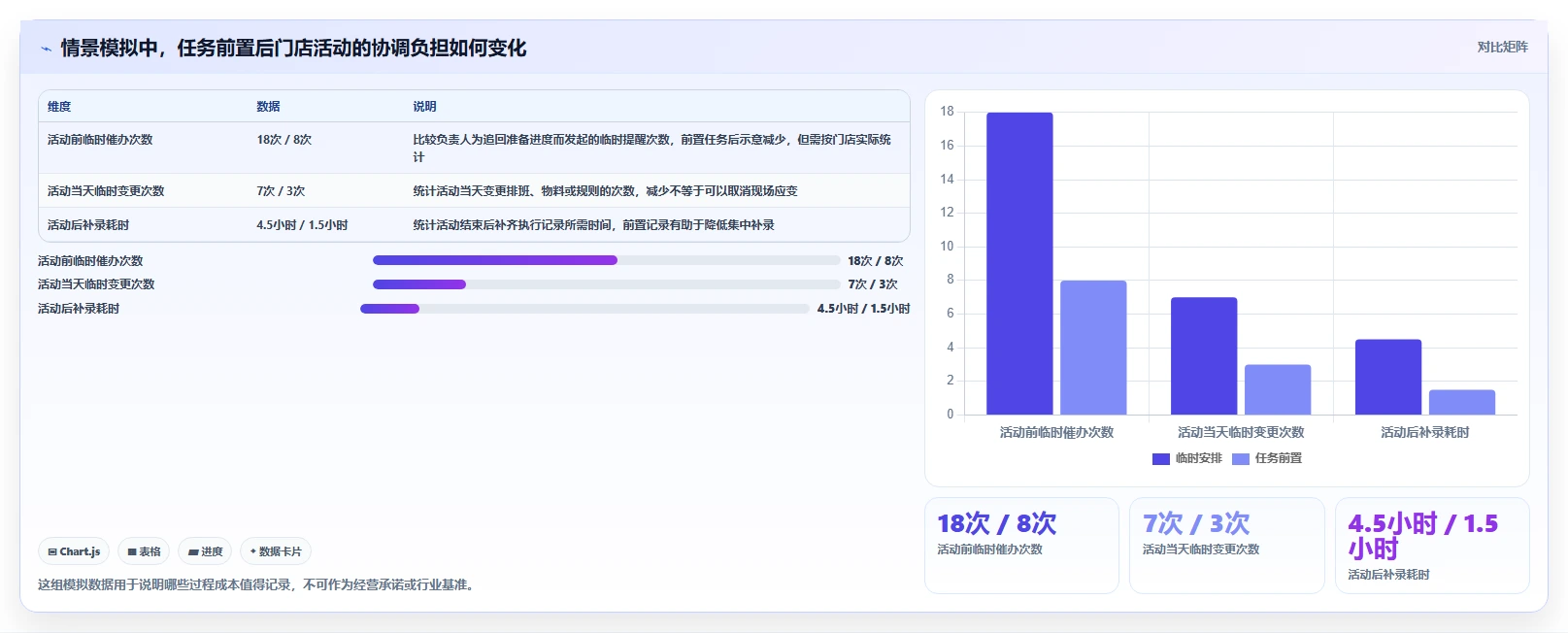1568x633 pixels.
Task: Click the progress value 7次 / 3次
Action: 873,284
